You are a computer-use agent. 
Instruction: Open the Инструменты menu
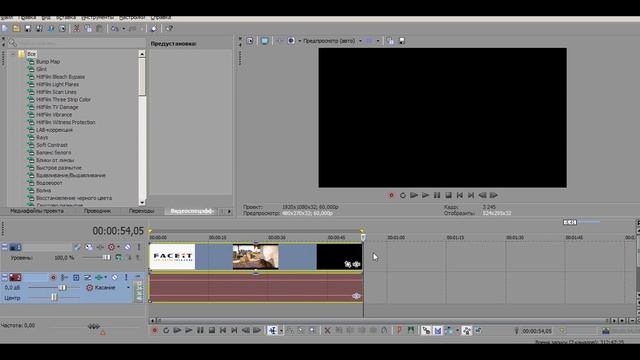(x=98, y=18)
